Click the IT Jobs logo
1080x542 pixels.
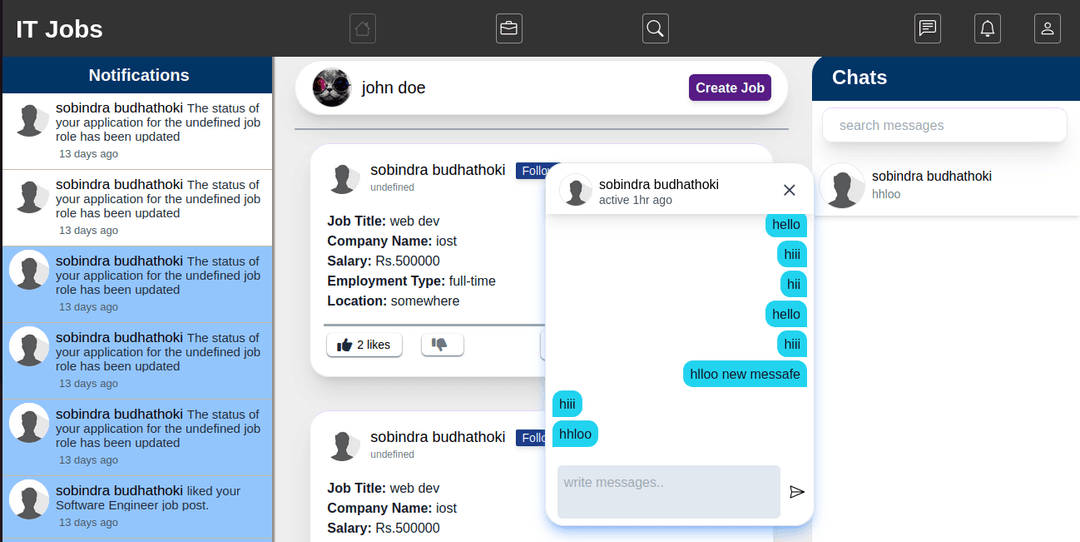[x=59, y=29]
